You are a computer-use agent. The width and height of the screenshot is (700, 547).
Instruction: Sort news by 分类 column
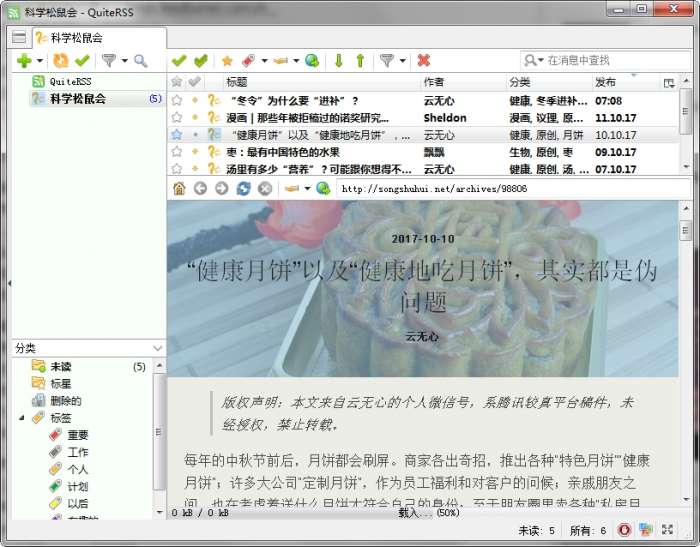tap(549, 82)
